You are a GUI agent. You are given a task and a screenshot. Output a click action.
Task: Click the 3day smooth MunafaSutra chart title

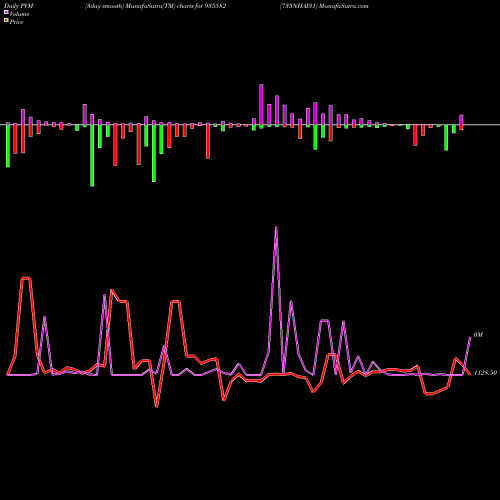[x=156, y=6]
